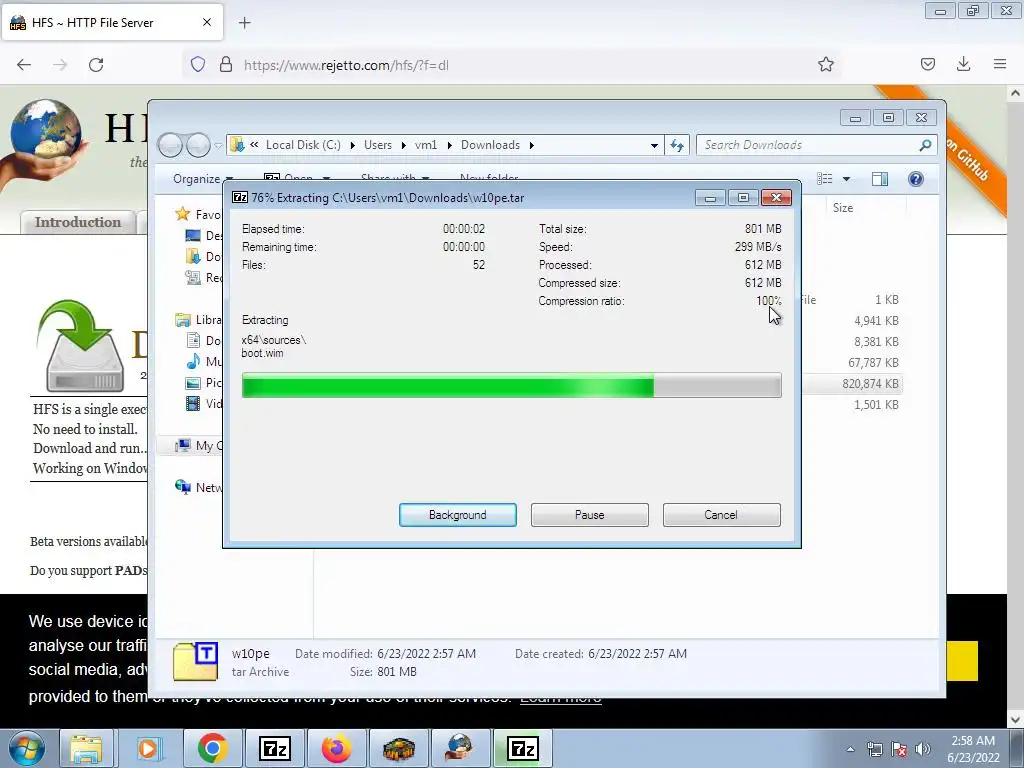Close the HFS HTTP File Server tab
The height and width of the screenshot is (768, 1024).
pos(207,22)
